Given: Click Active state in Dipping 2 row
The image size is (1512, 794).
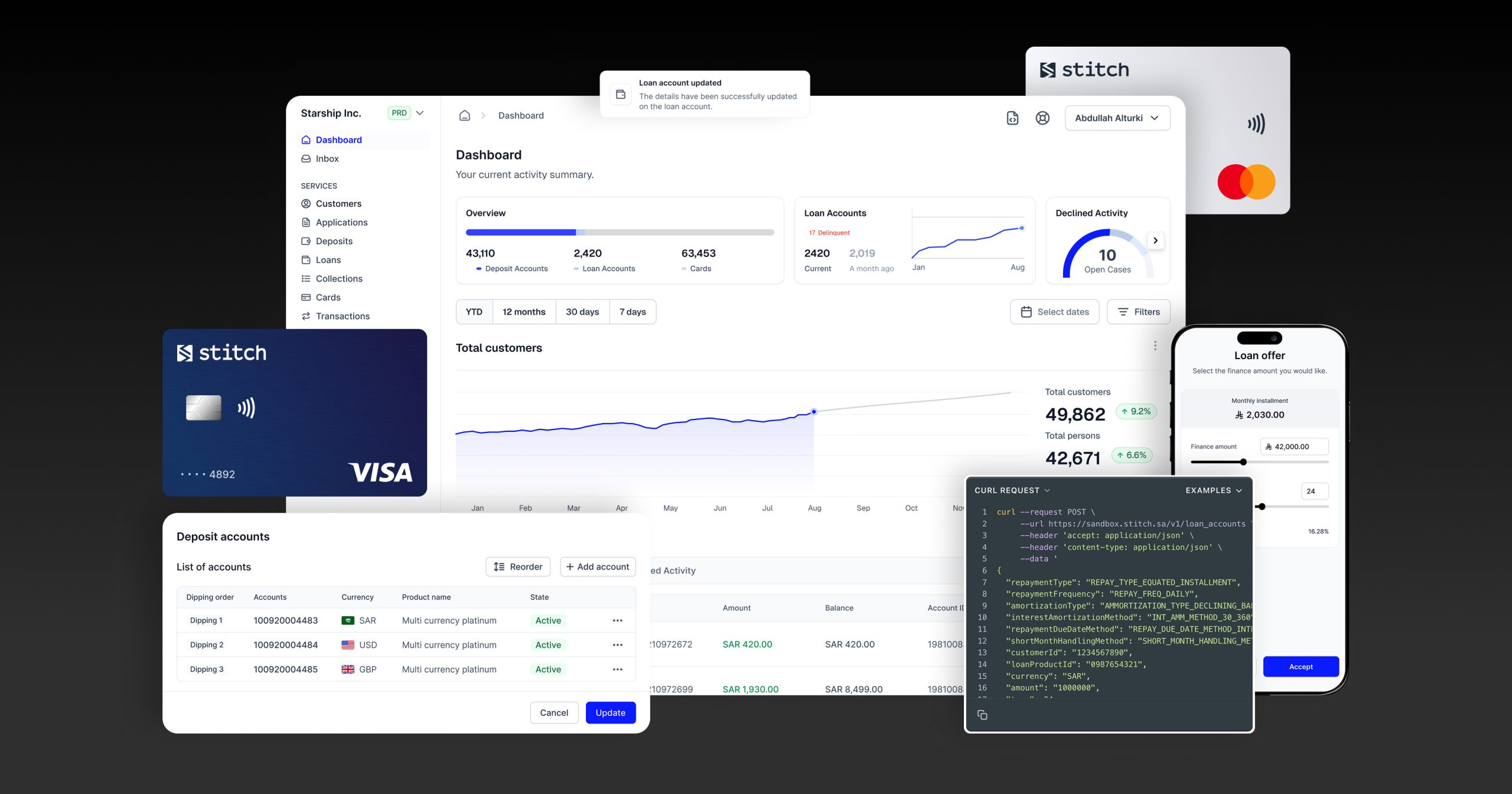Looking at the screenshot, I should point(548,645).
